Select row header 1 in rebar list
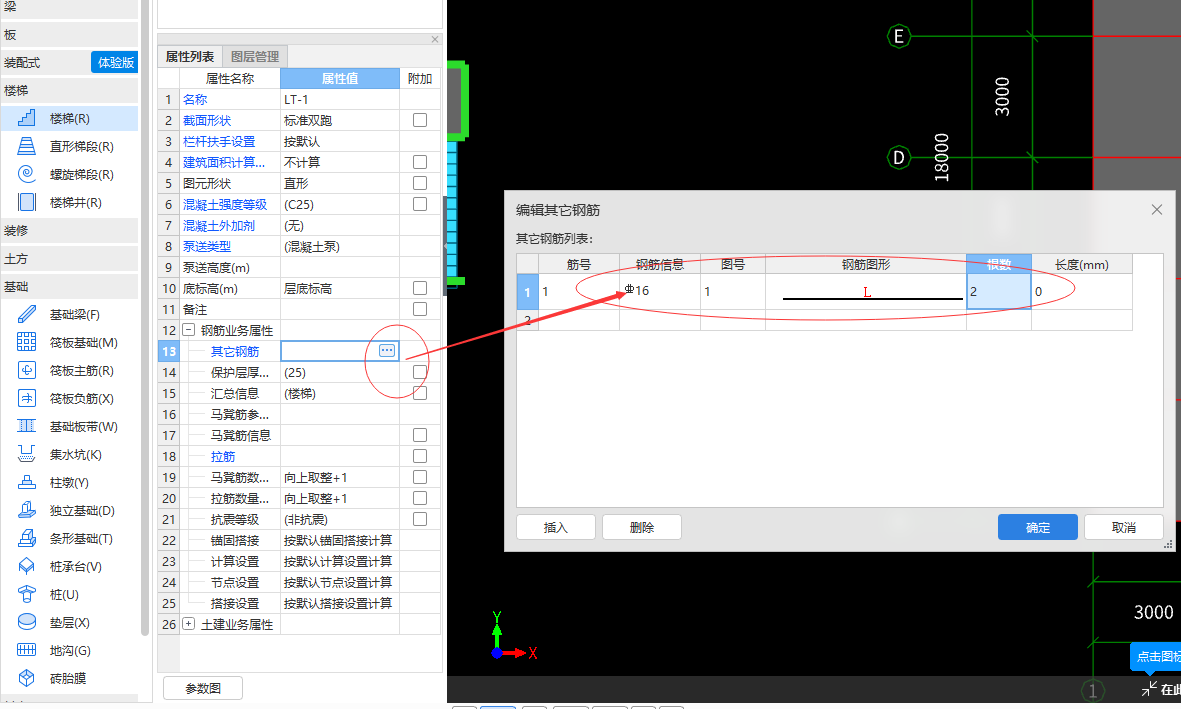The height and width of the screenshot is (709, 1181). 527,292
